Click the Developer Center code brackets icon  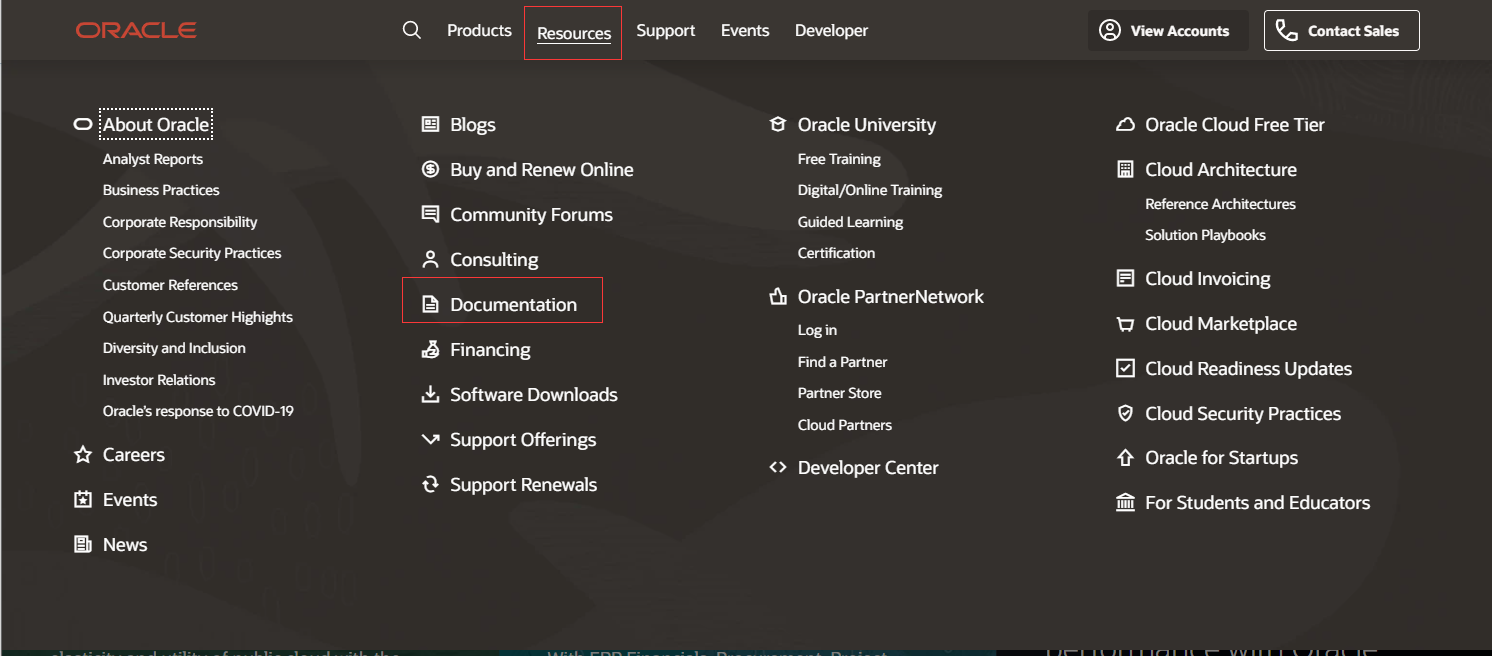(777, 467)
